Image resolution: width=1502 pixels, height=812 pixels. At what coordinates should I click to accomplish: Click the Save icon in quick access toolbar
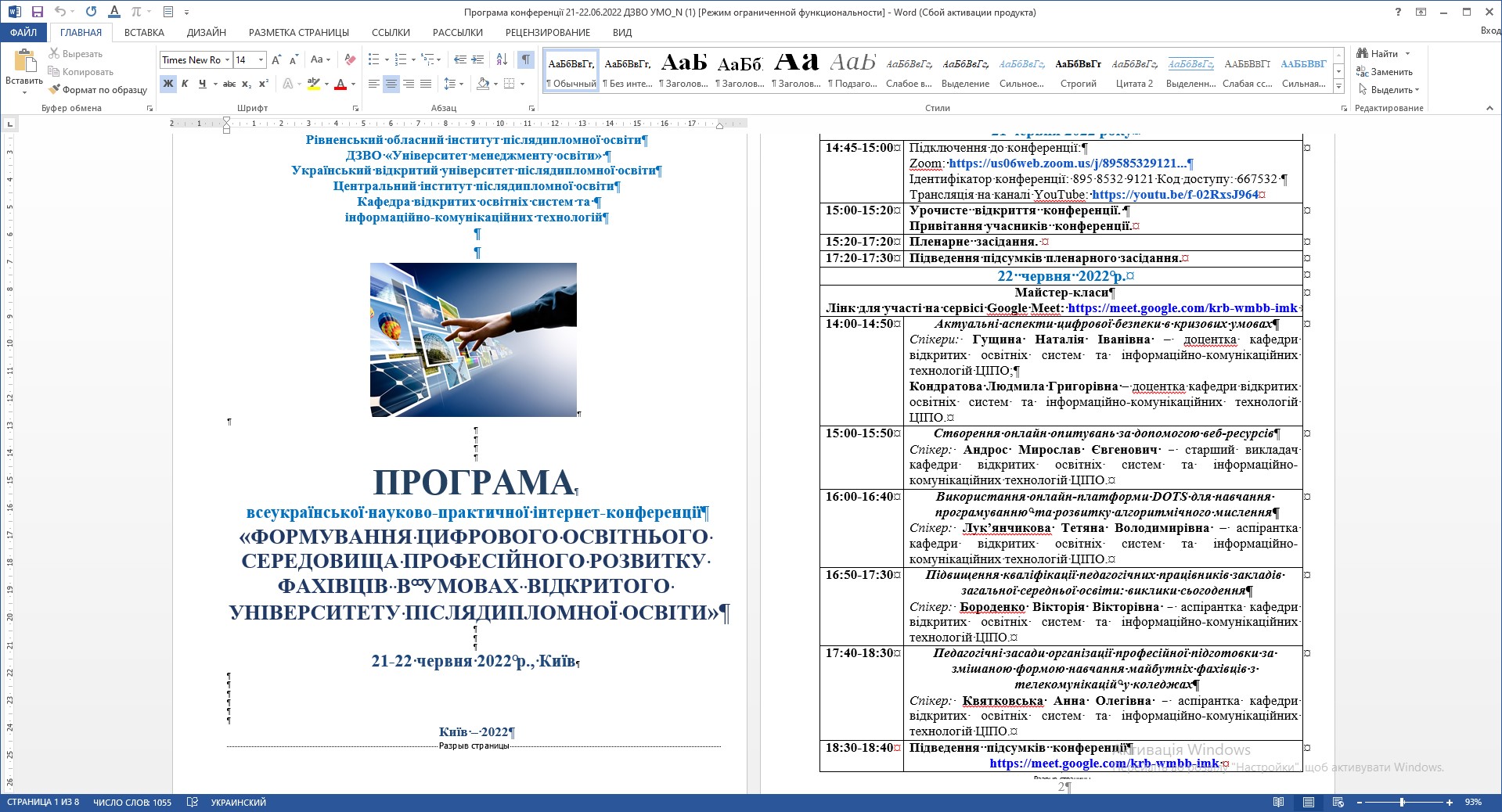(37, 12)
